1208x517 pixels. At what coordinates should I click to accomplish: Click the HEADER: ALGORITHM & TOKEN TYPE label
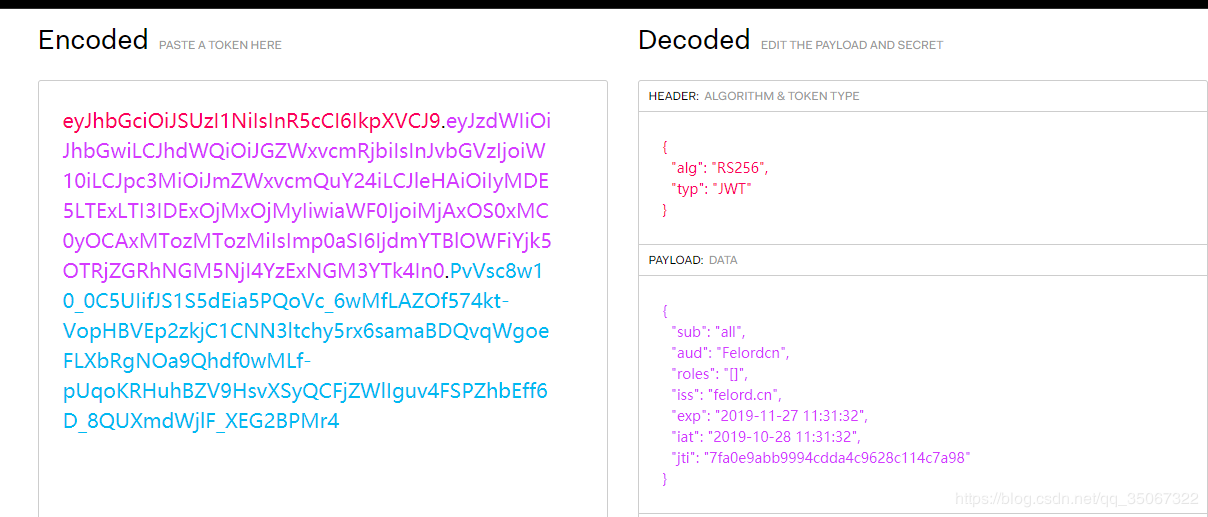click(x=754, y=96)
